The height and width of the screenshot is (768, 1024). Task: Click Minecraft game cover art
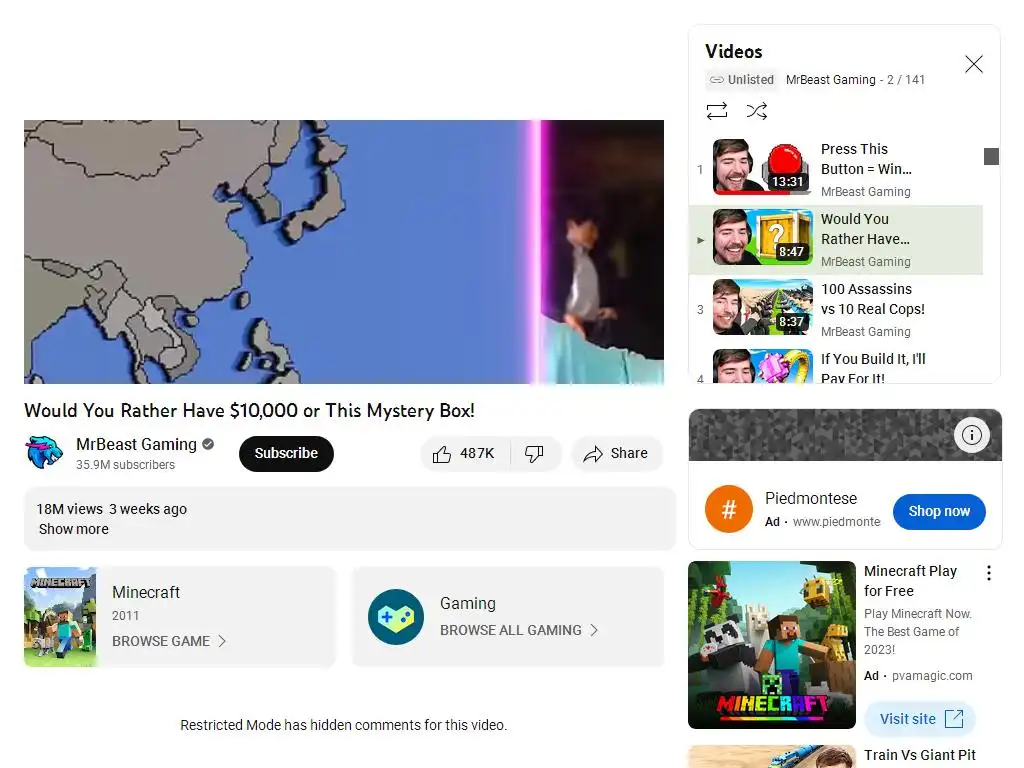pyautogui.click(x=60, y=617)
